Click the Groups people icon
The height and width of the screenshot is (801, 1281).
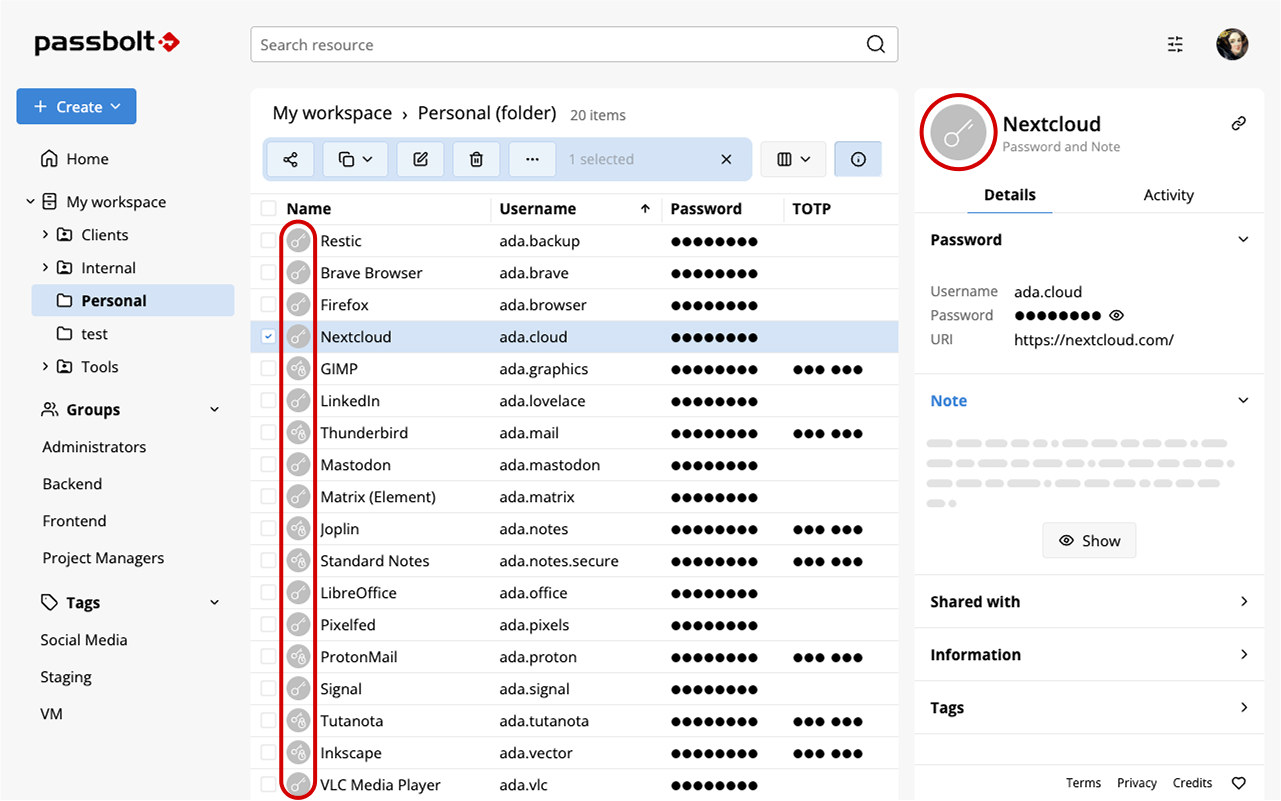pos(49,409)
